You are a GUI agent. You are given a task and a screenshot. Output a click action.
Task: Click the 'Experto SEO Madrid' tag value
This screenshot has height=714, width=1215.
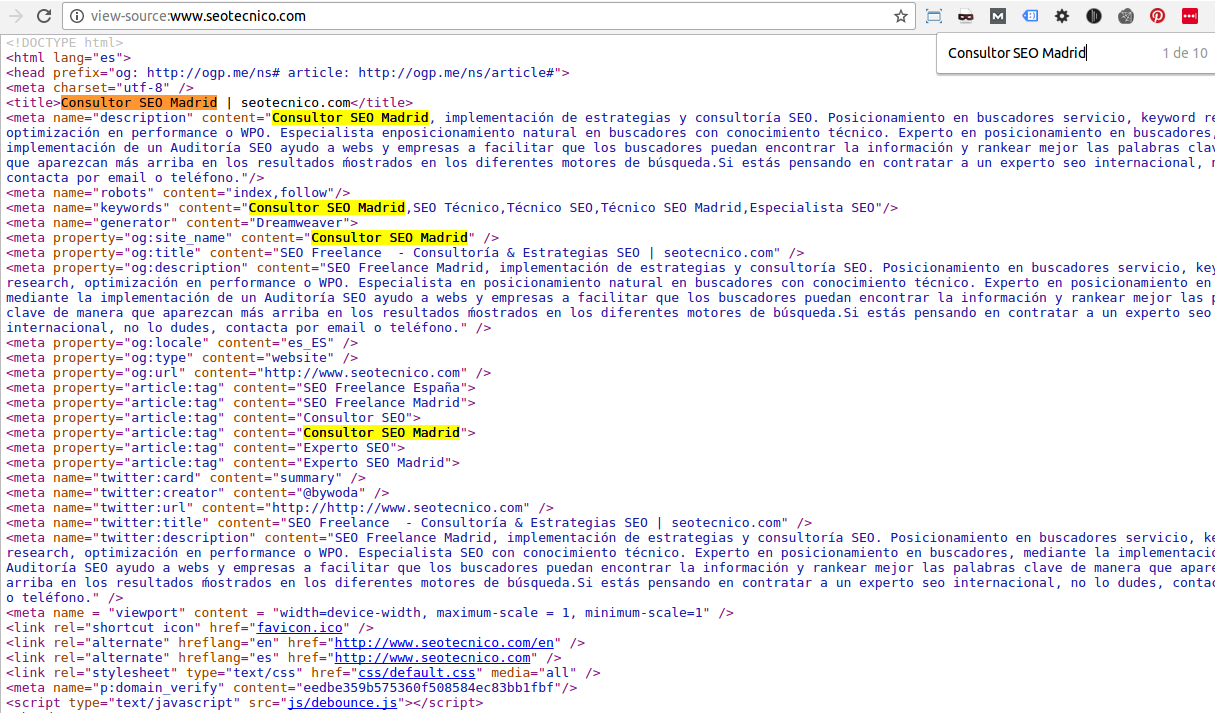(x=374, y=463)
